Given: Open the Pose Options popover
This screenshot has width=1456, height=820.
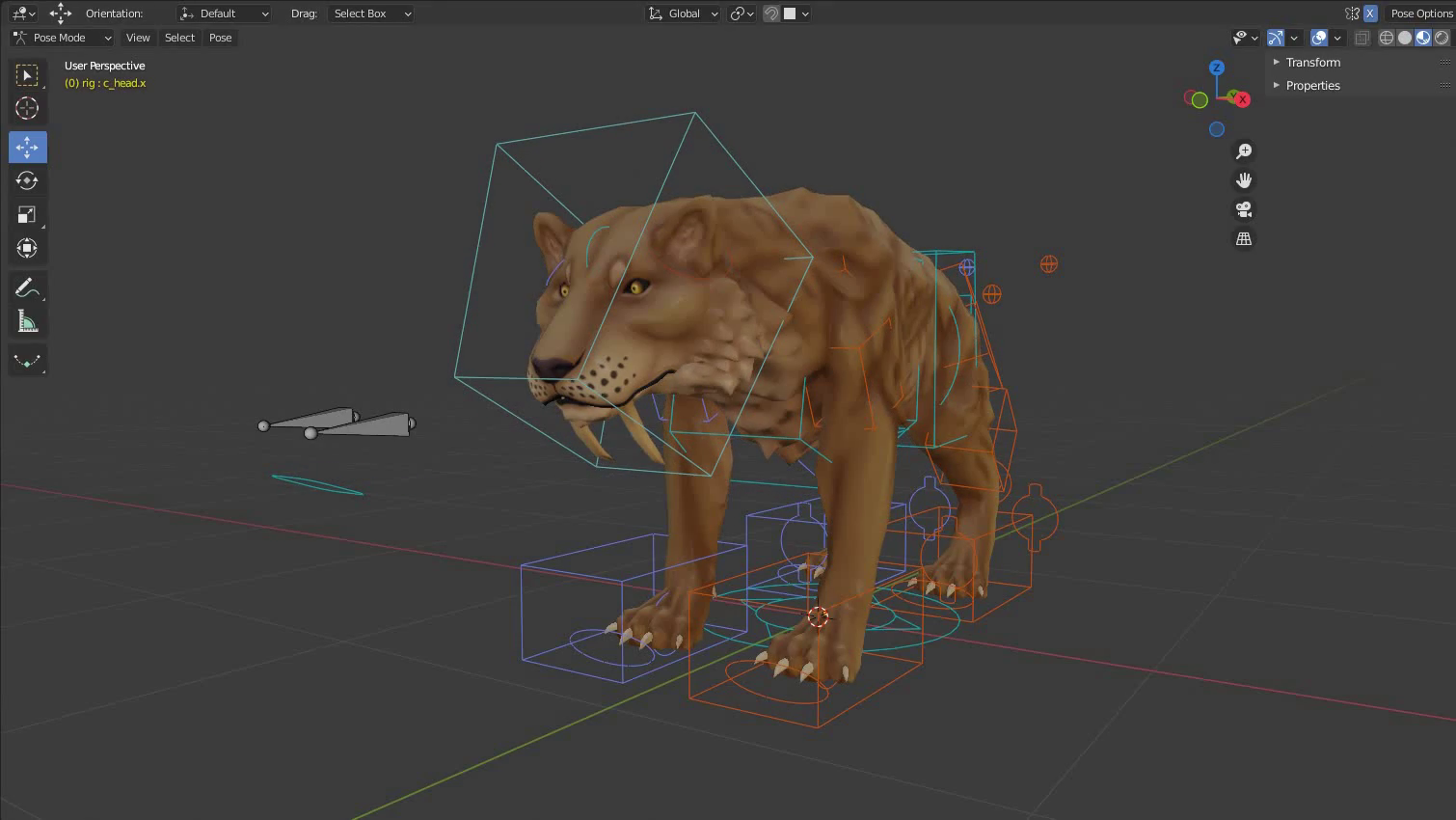Looking at the screenshot, I should [1420, 14].
